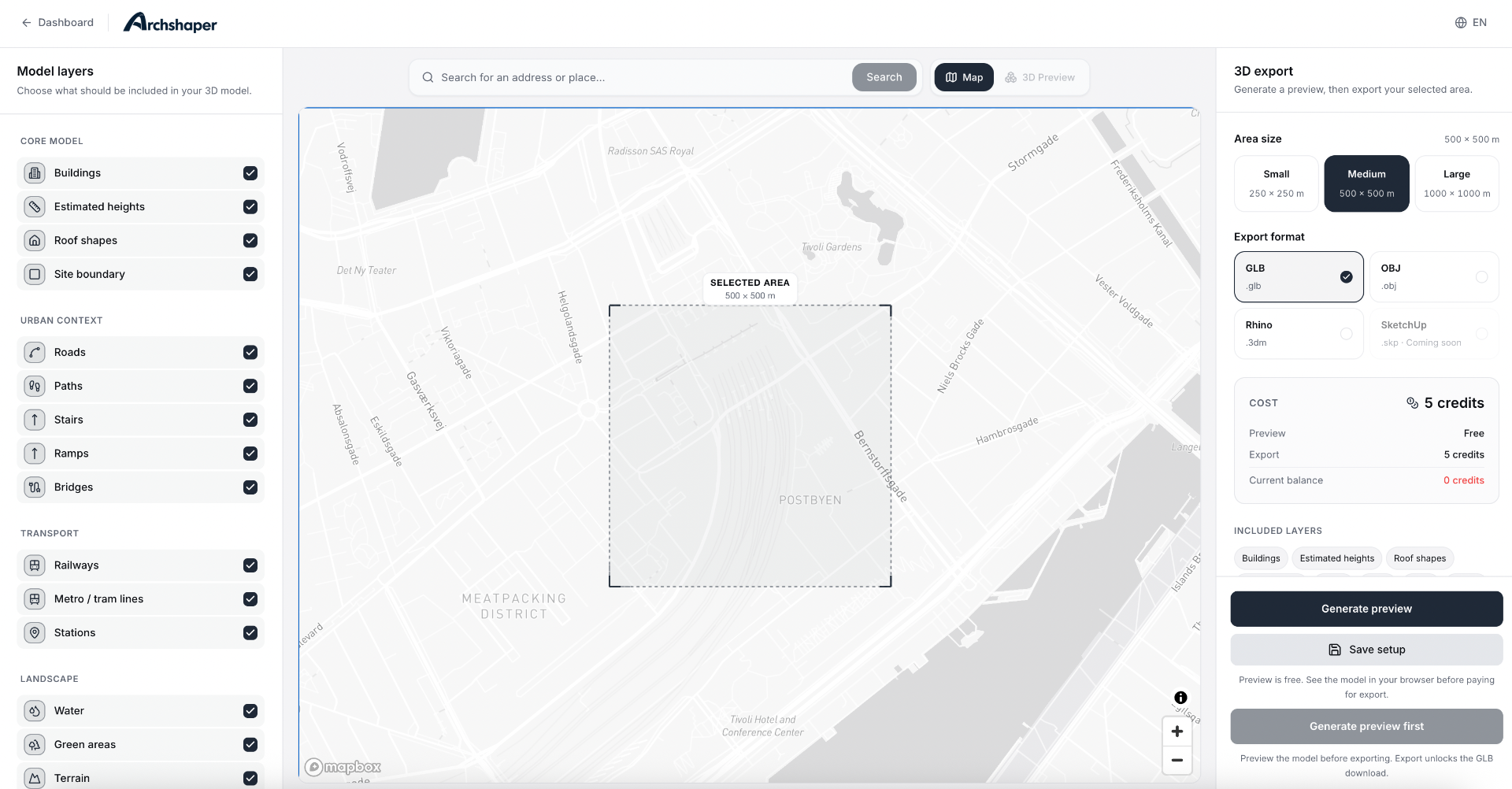Choose the Medium 500 × 500 m area
This screenshot has width=1512, height=789.
[1366, 183]
